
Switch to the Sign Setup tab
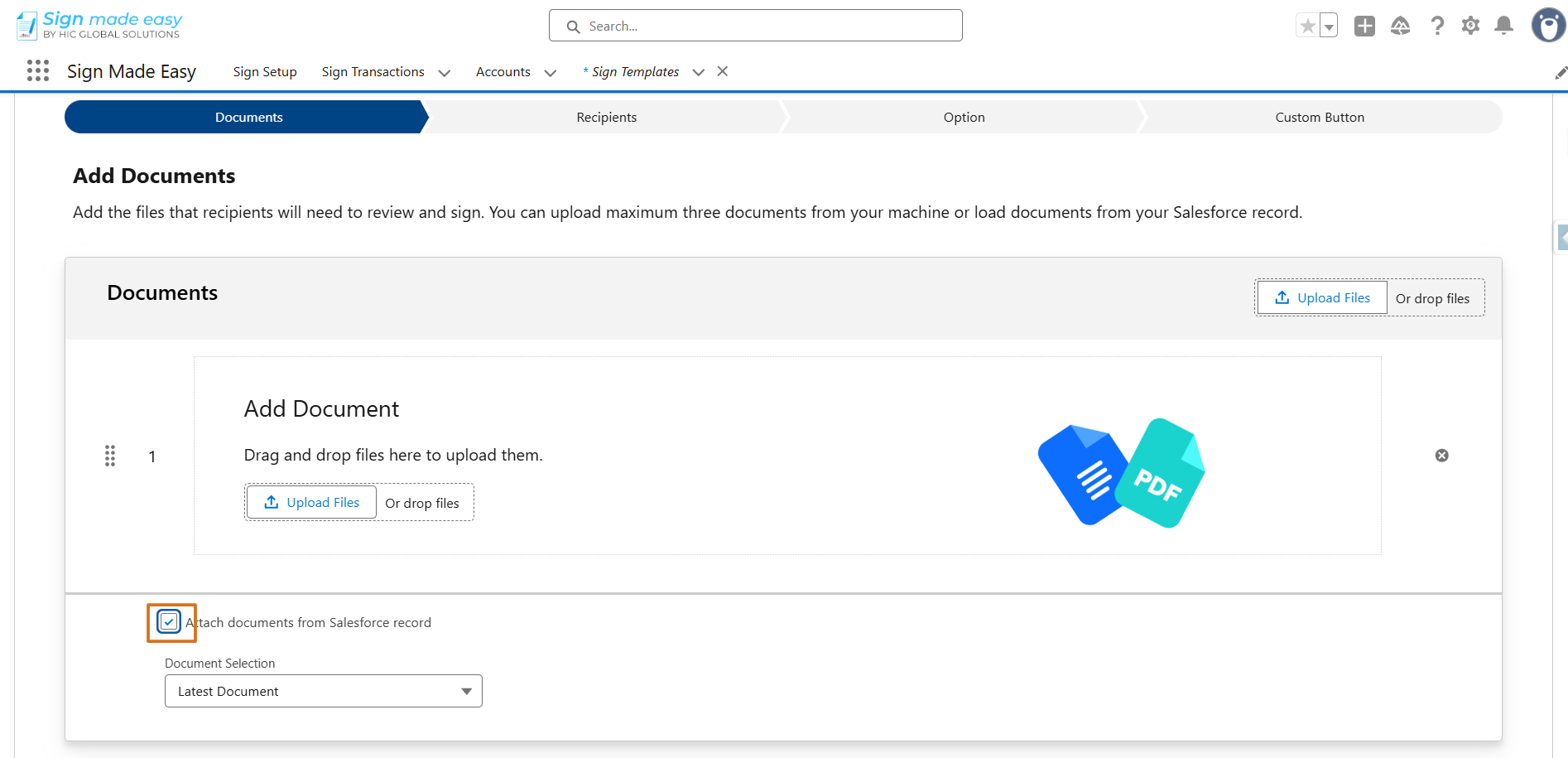[265, 72]
